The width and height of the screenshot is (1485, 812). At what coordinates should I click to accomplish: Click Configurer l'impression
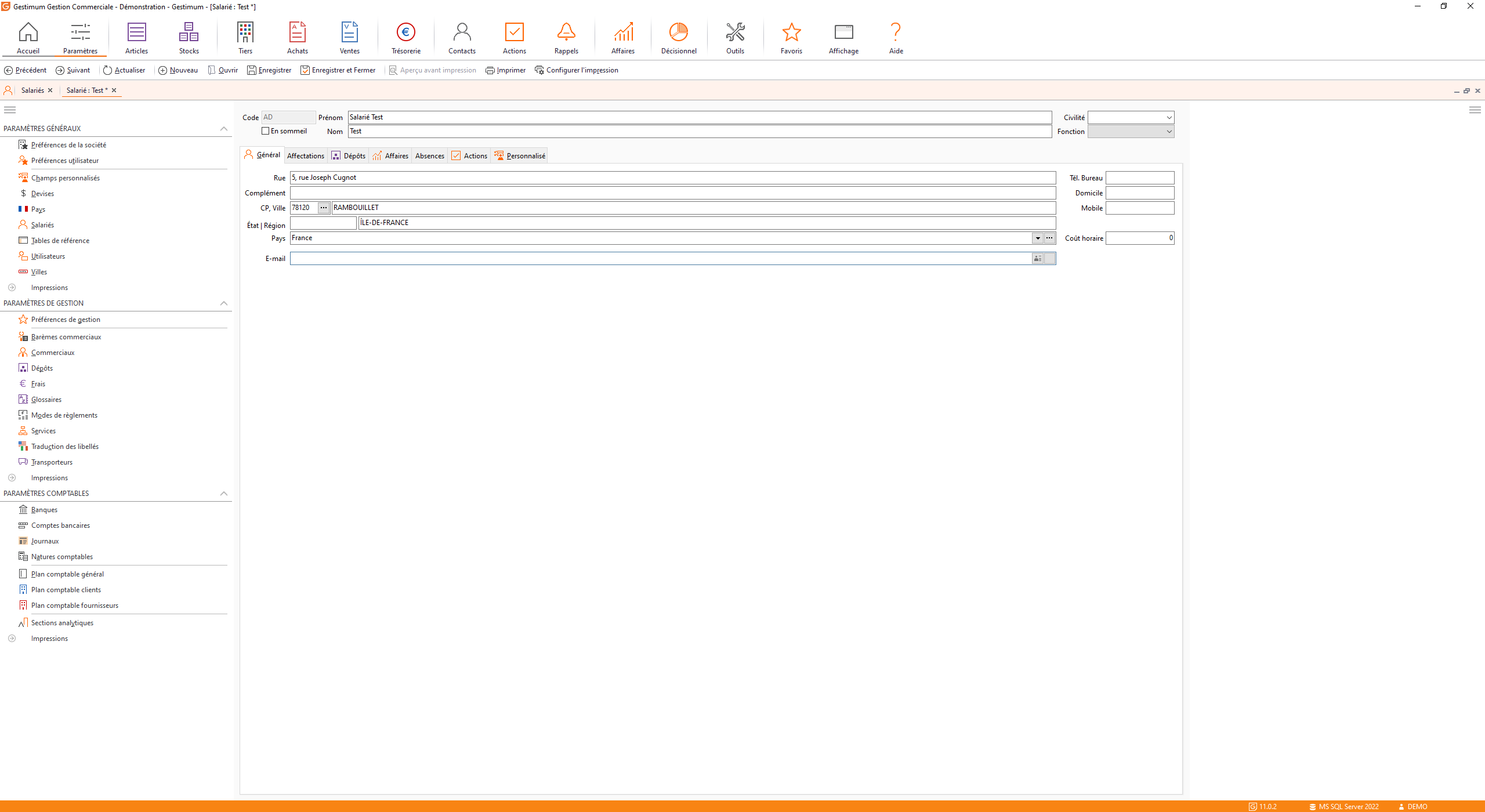[x=577, y=70]
